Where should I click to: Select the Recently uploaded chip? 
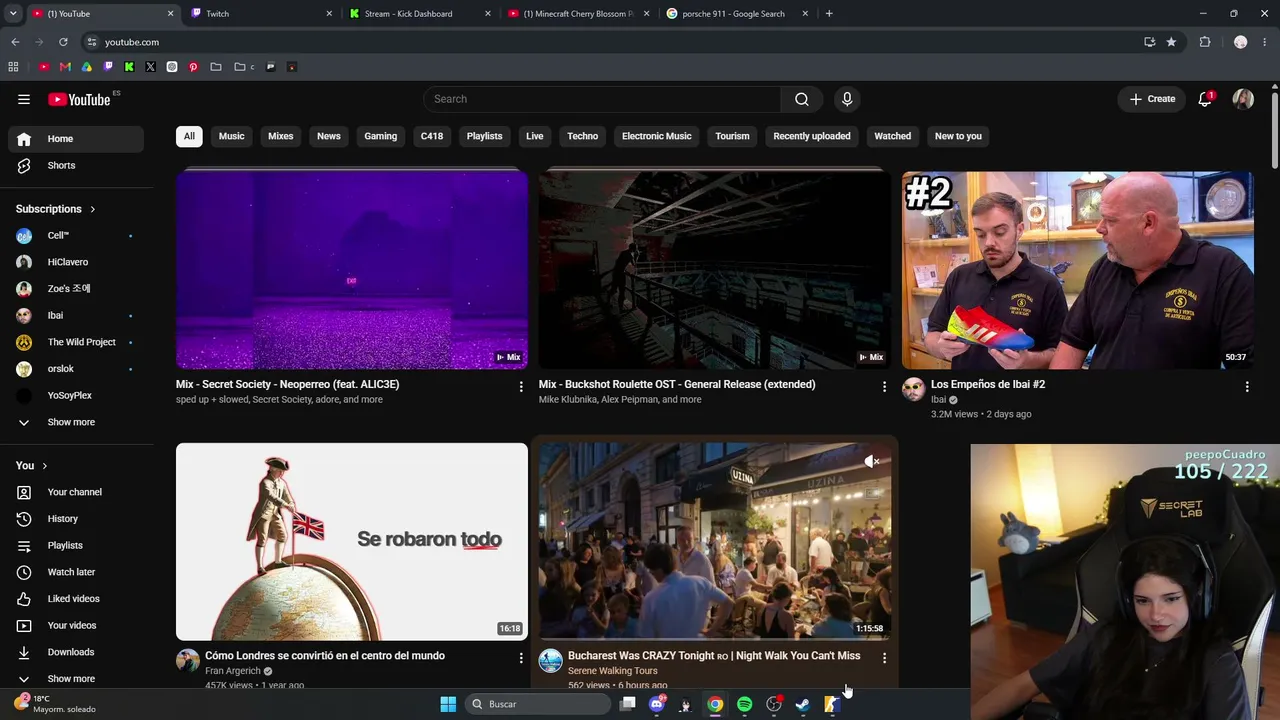[x=812, y=136]
